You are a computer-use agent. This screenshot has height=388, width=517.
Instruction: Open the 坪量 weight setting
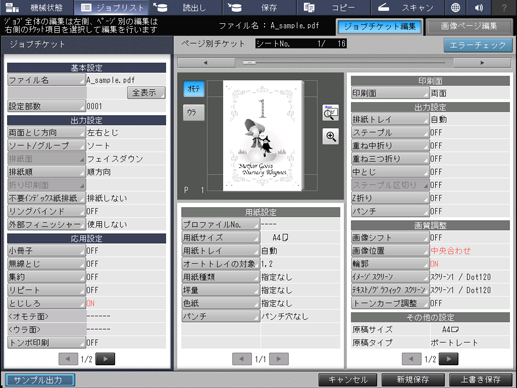[x=220, y=290]
